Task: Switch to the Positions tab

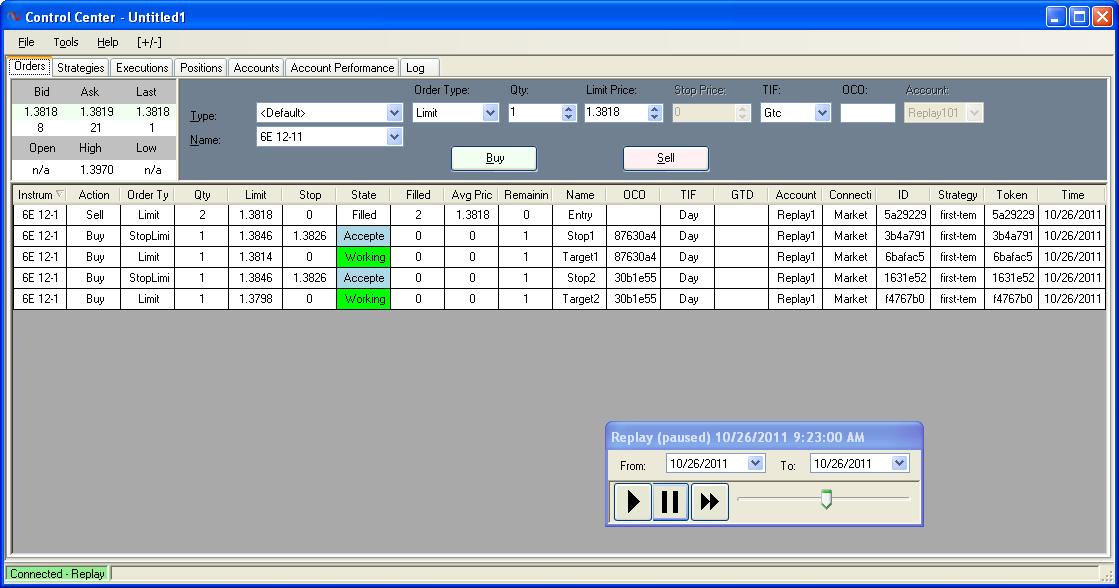Action: (201, 68)
